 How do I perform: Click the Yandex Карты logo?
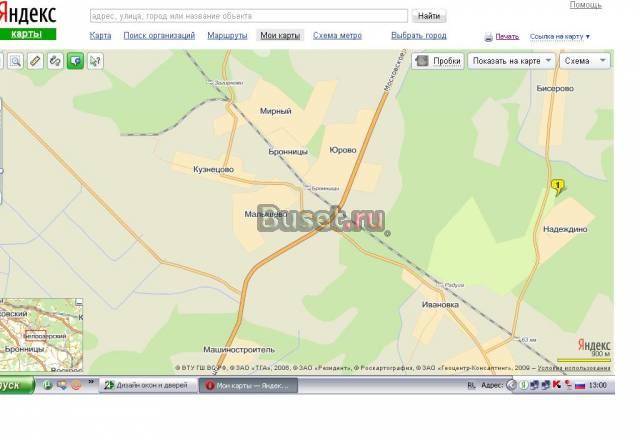click(28, 22)
